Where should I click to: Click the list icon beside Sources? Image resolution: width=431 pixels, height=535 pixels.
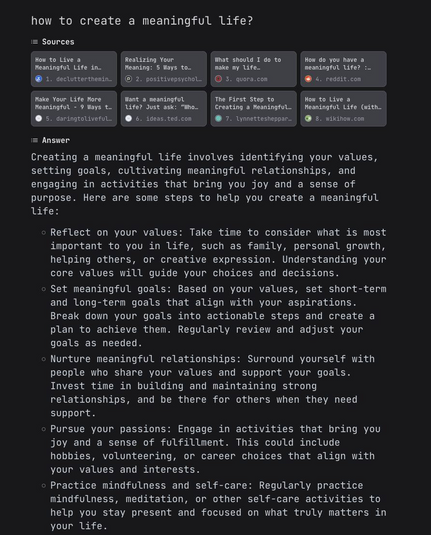[34, 42]
